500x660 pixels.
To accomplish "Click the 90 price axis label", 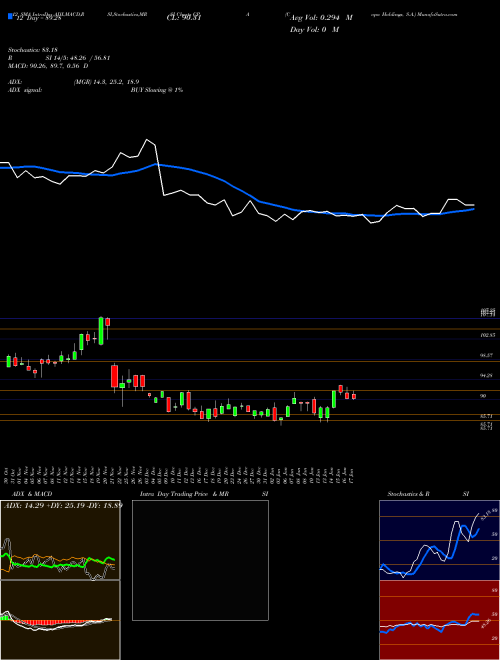I will [x=484, y=396].
